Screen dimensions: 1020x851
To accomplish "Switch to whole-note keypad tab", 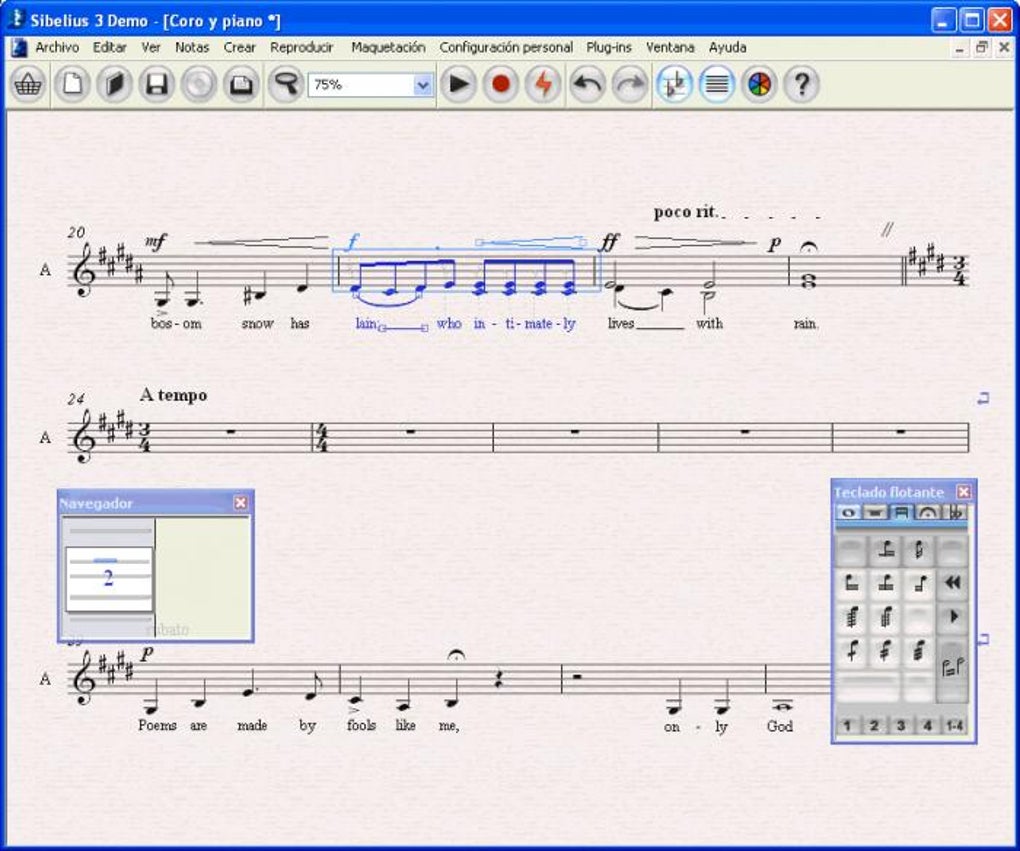I will [848, 513].
